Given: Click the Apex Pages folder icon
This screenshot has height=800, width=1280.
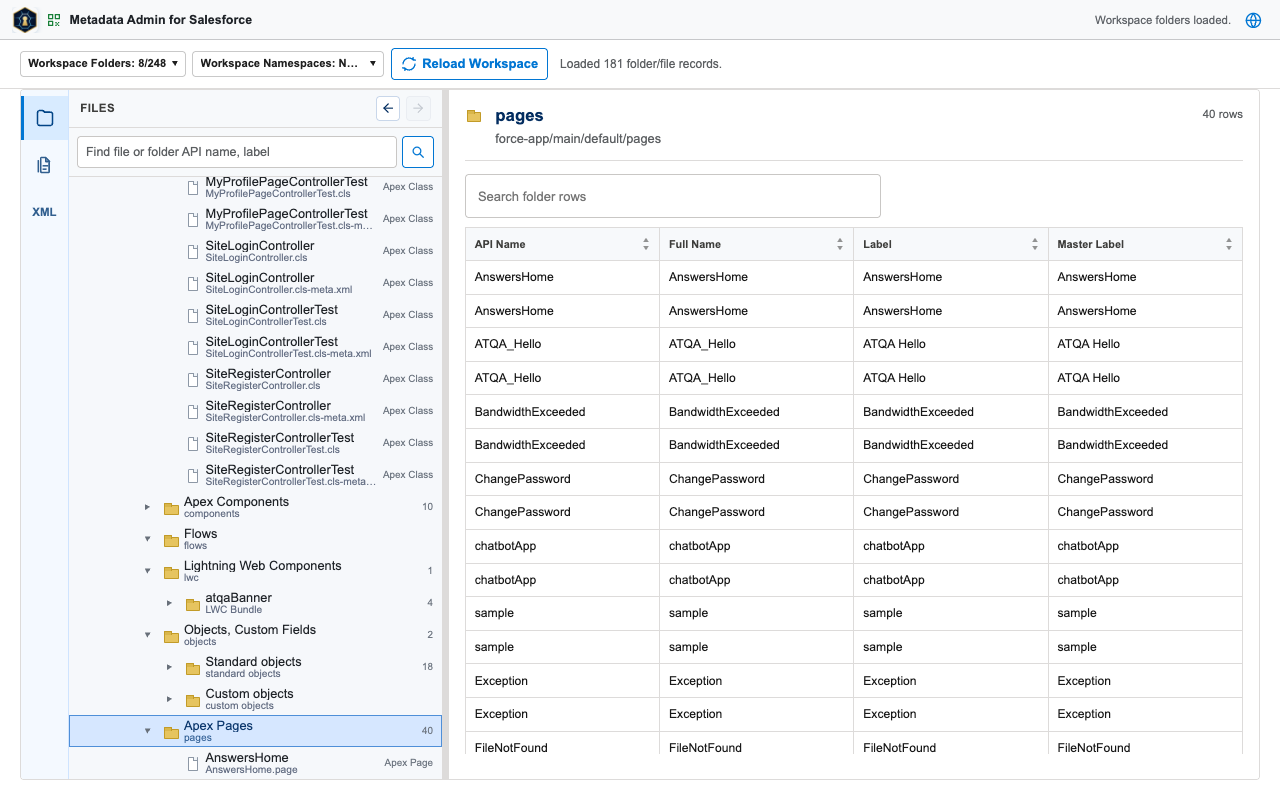Looking at the screenshot, I should click(171, 732).
